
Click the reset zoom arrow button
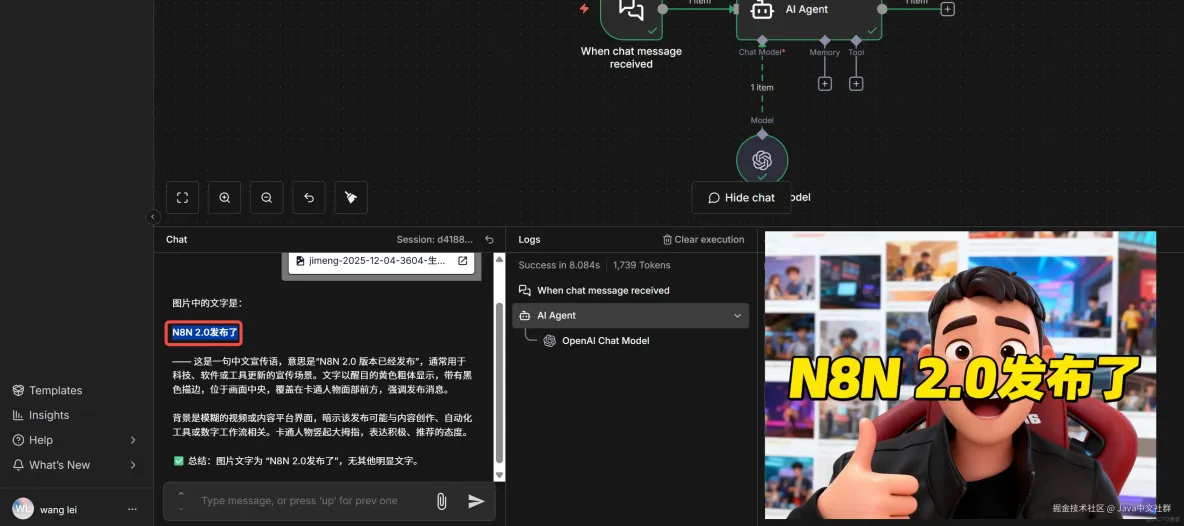point(309,198)
